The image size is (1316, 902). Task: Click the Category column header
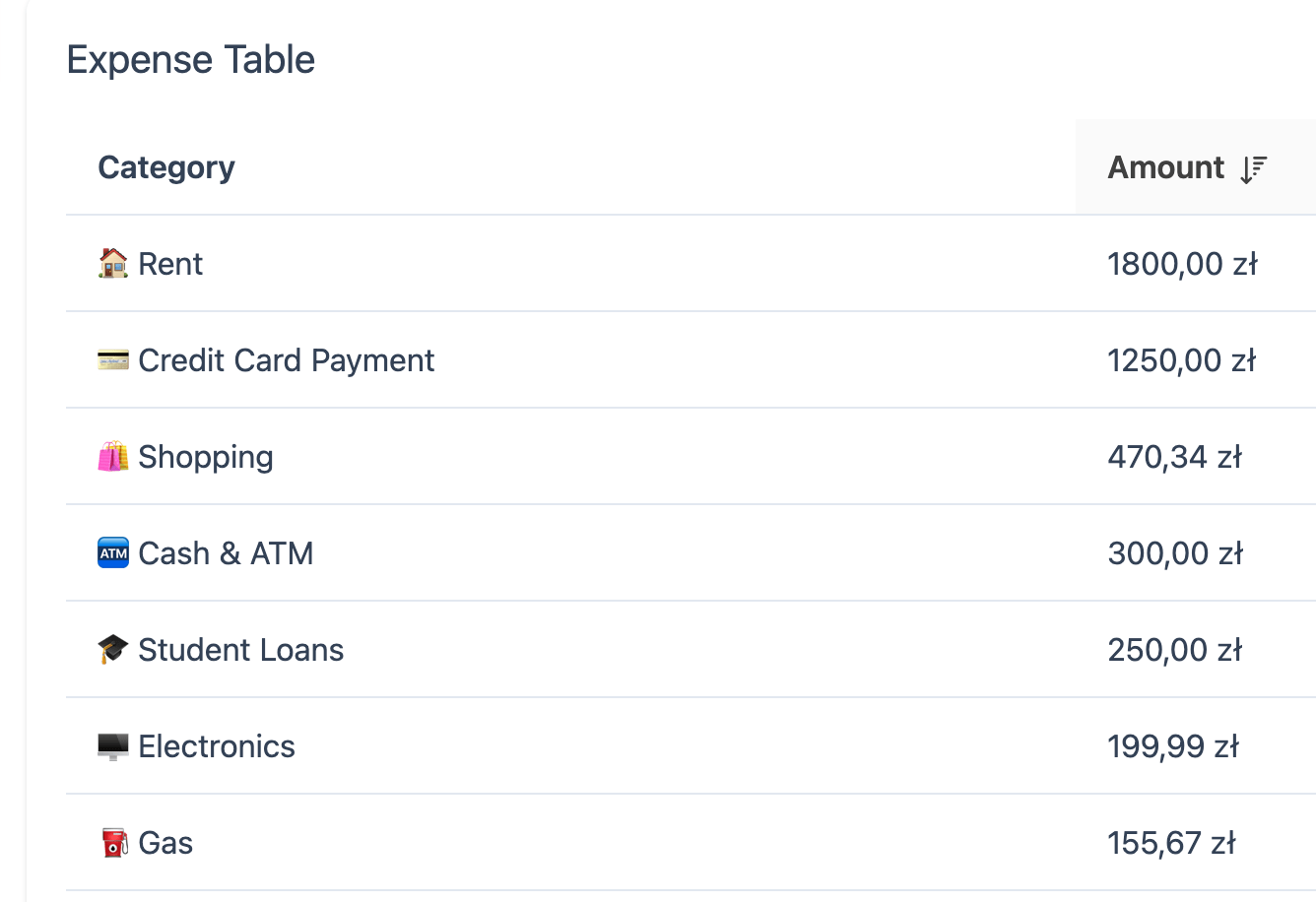pyautogui.click(x=166, y=167)
